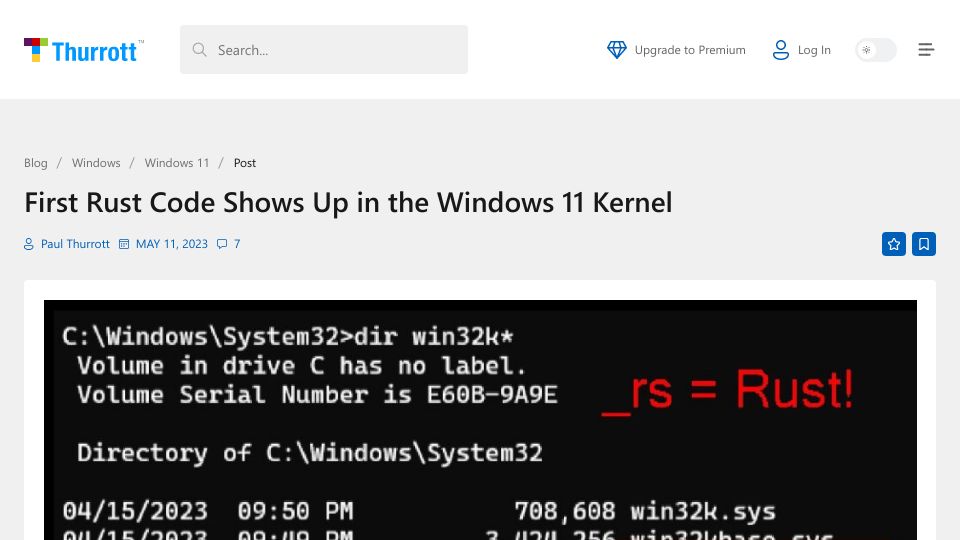The height and width of the screenshot is (540, 960).
Task: Click the MAY 11, 2023 date
Action: pyautogui.click(x=172, y=244)
